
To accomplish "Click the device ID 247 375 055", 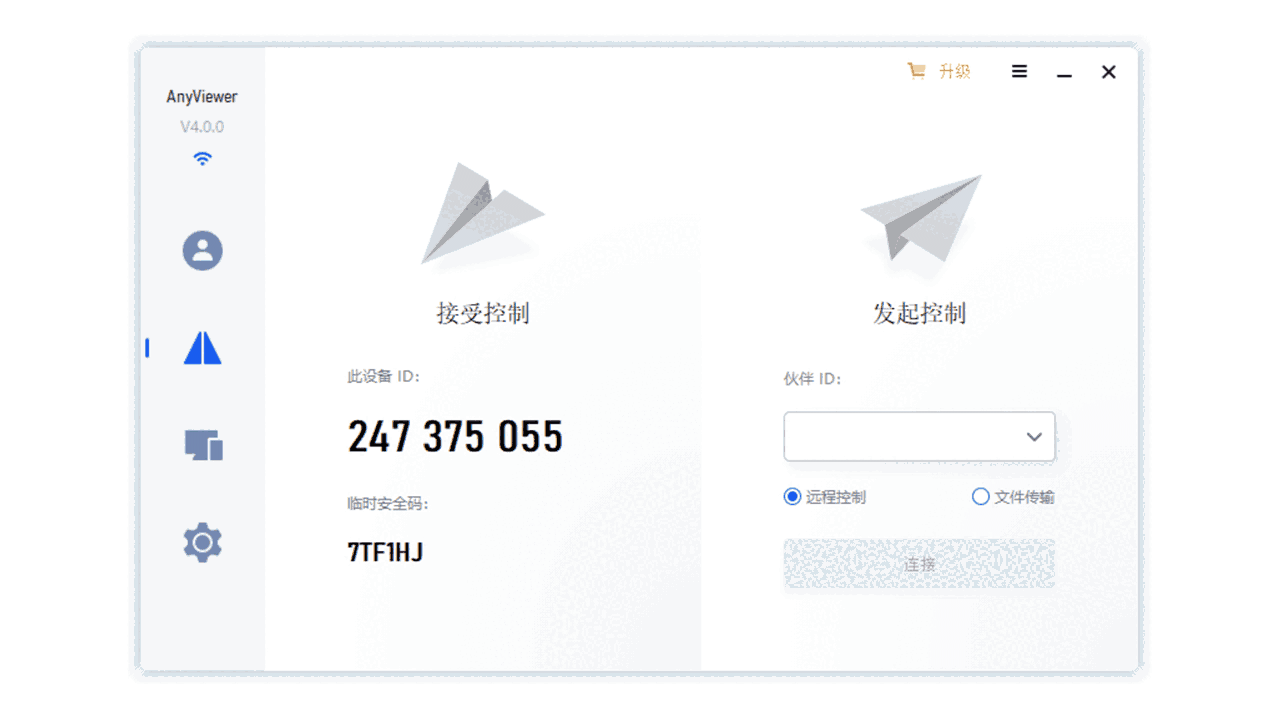I will 455,437.
